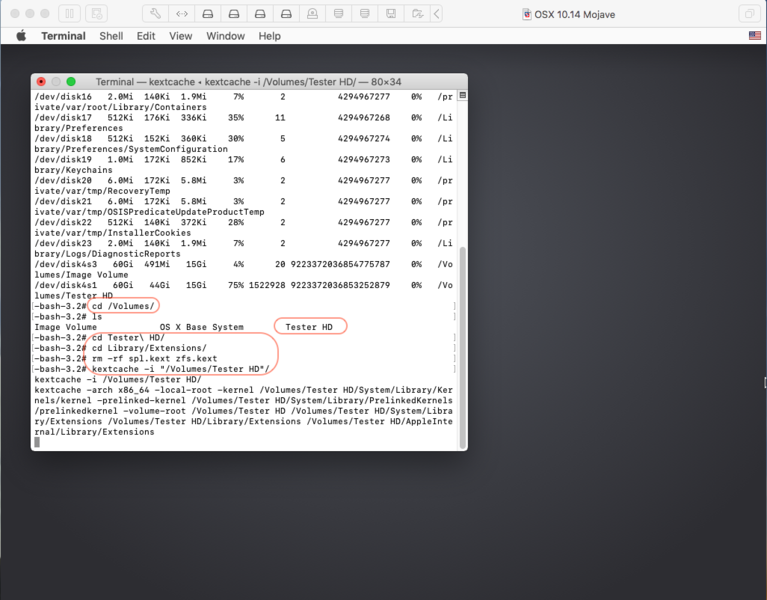Screen dimensions: 767x600
Task: Click the camera device icon in VM toolbar
Action: point(312,14)
